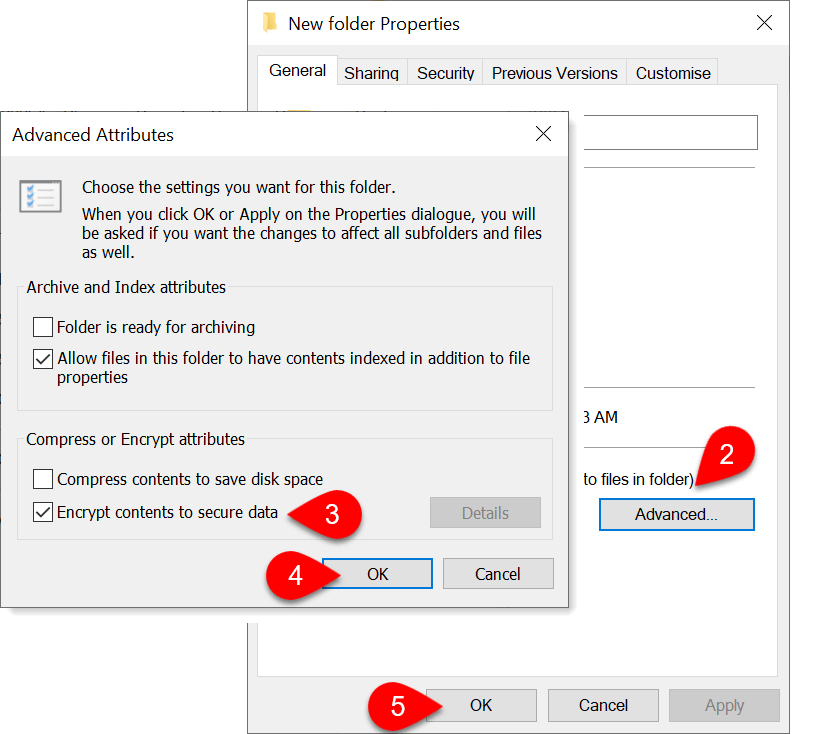The width and height of the screenshot is (831, 734).
Task: Close the New folder Properties window
Action: [764, 23]
